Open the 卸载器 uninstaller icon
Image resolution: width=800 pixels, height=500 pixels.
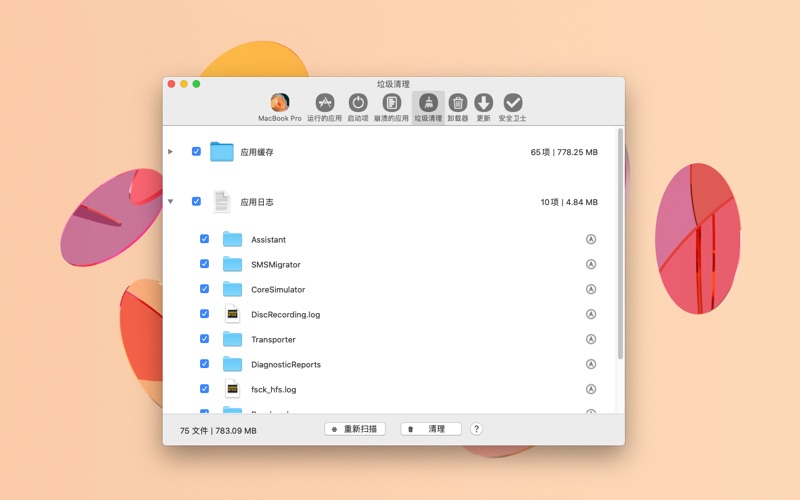pyautogui.click(x=458, y=103)
